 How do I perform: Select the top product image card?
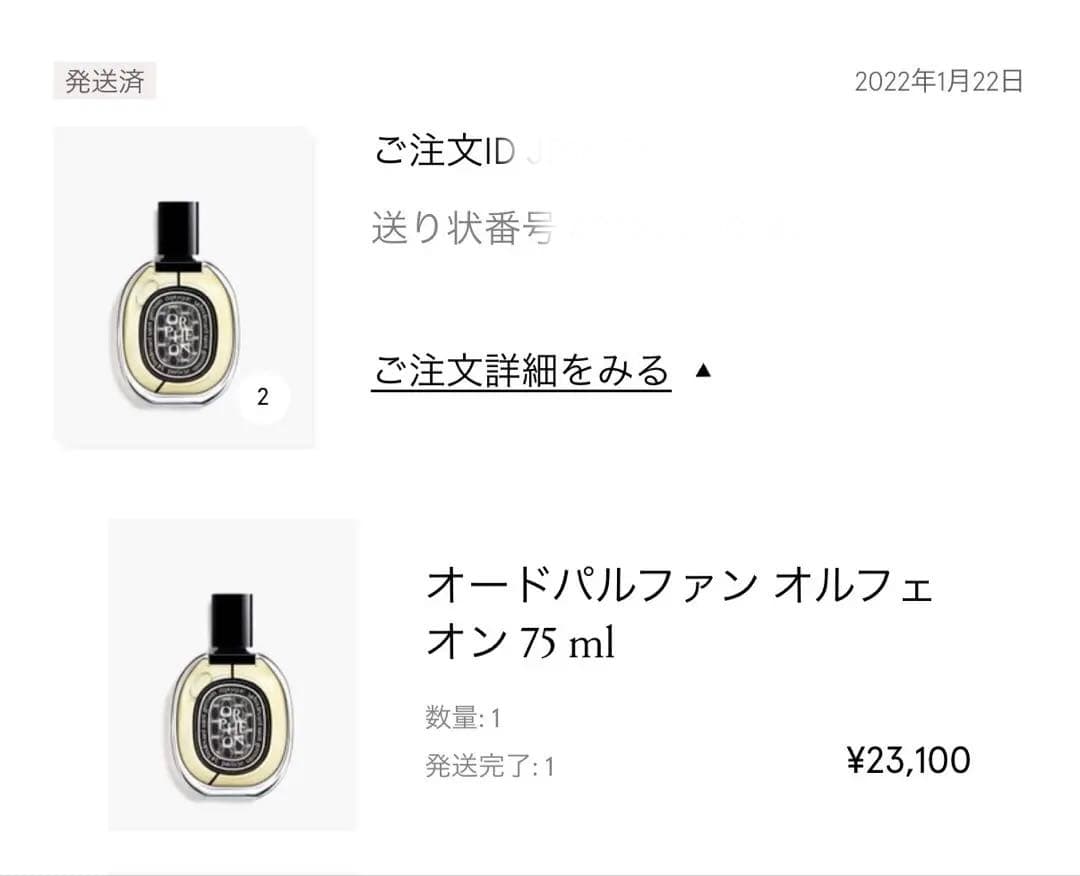pyautogui.click(x=185, y=285)
